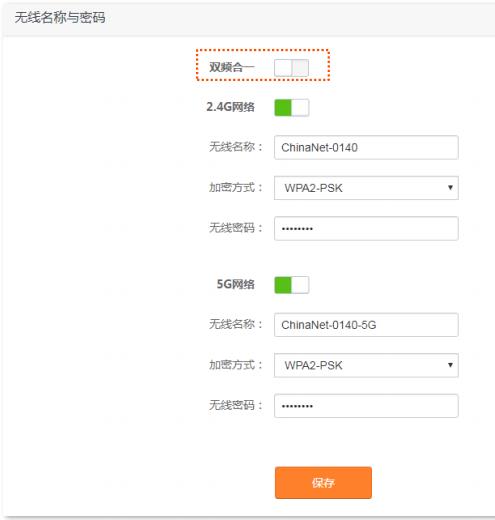Enable the 双频合一 dual-band switch
Viewport: 495px width, 520px height.
pos(291,68)
